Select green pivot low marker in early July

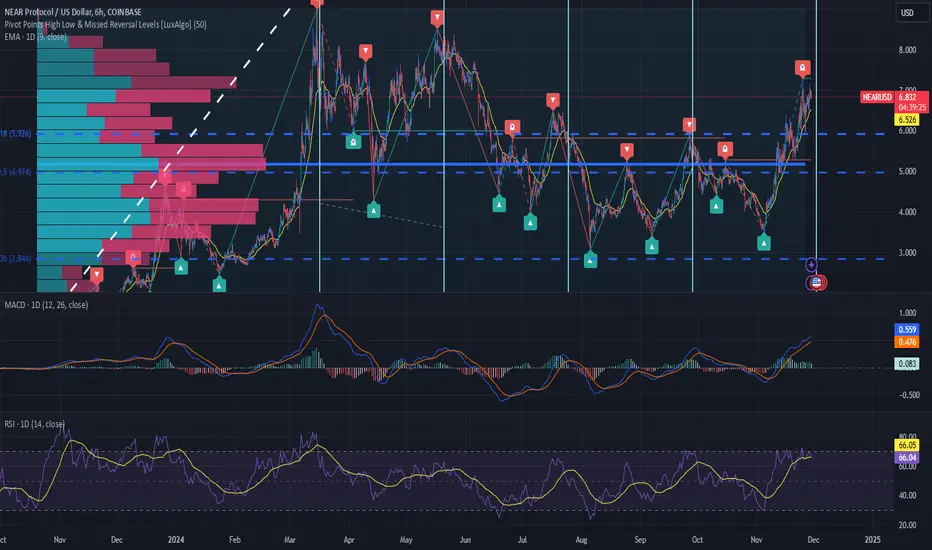point(530,222)
